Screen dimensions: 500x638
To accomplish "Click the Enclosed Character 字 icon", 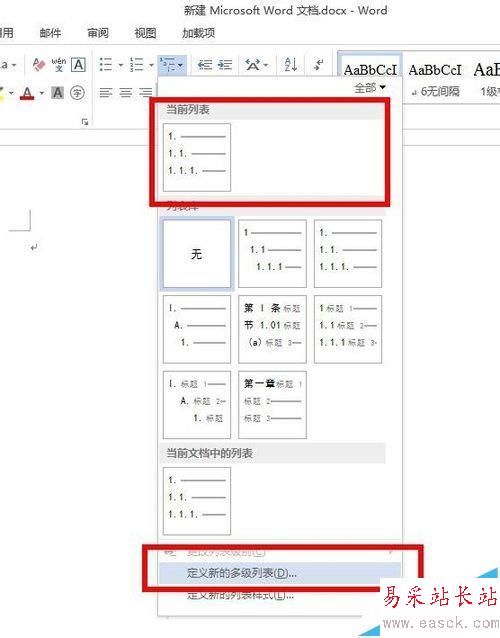I will click(x=77, y=93).
